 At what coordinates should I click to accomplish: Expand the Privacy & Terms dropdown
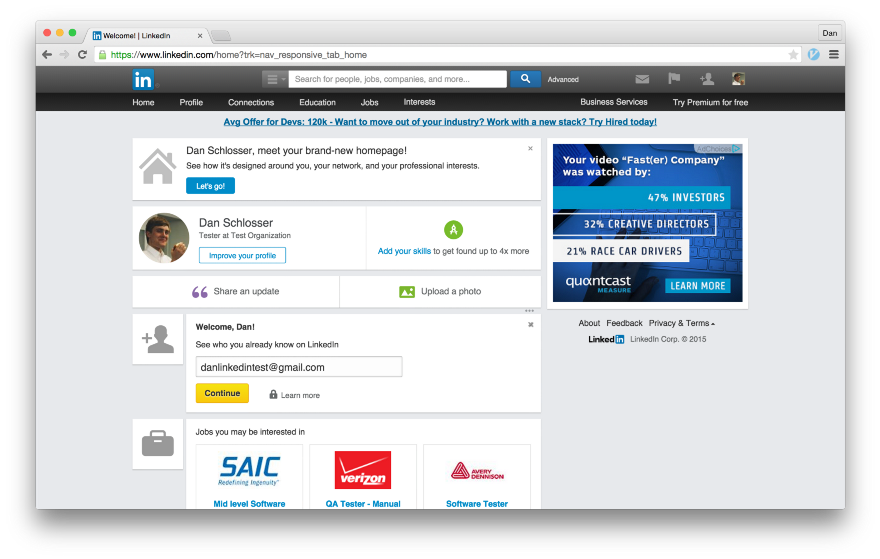(682, 323)
